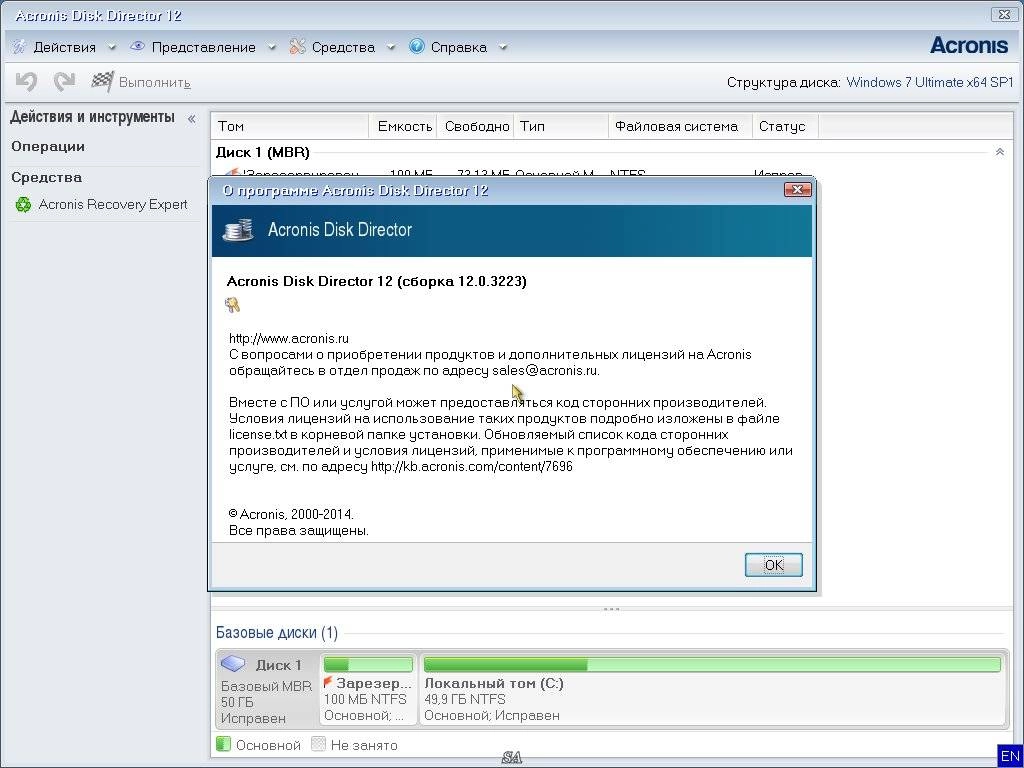
Task: Click the red flag icon on Зарезер… partition
Action: click(328, 682)
